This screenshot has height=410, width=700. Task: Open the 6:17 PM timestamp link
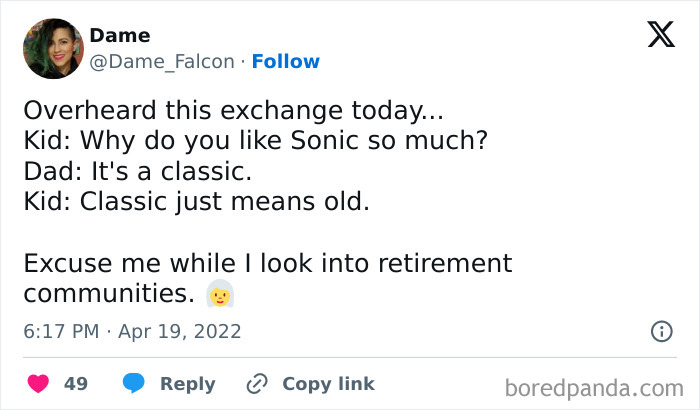pyautogui.click(x=61, y=331)
